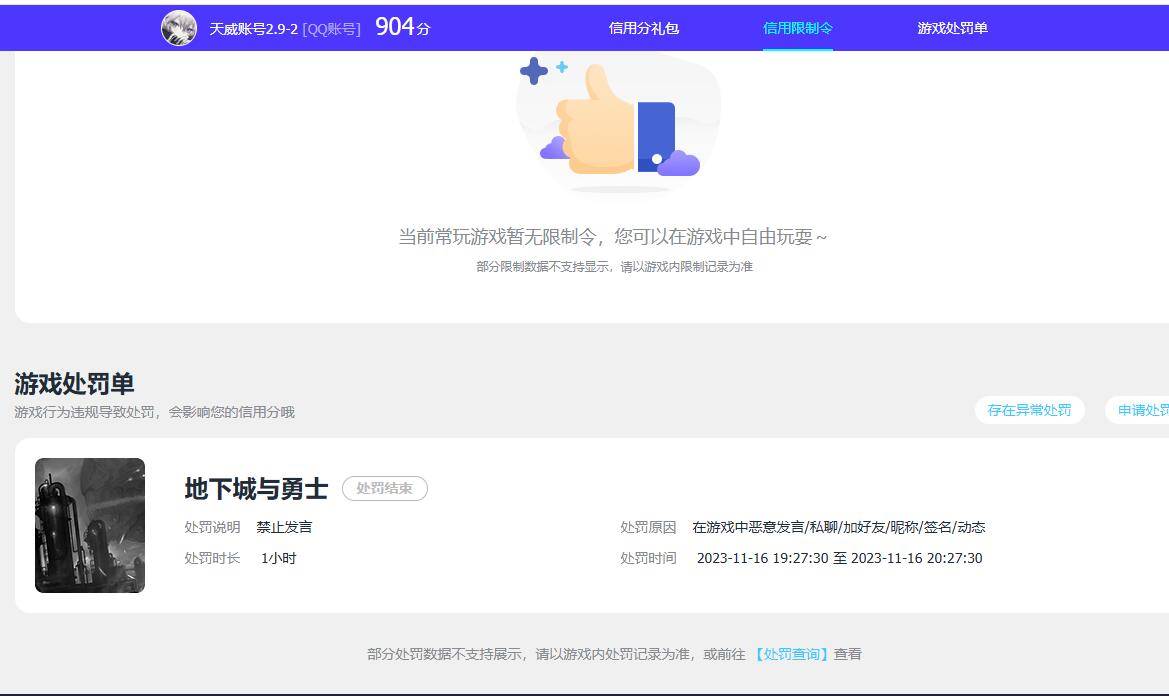Image resolution: width=1169 pixels, height=696 pixels.
Task: Click the 处罚时间 timestamp range
Action: point(840,558)
